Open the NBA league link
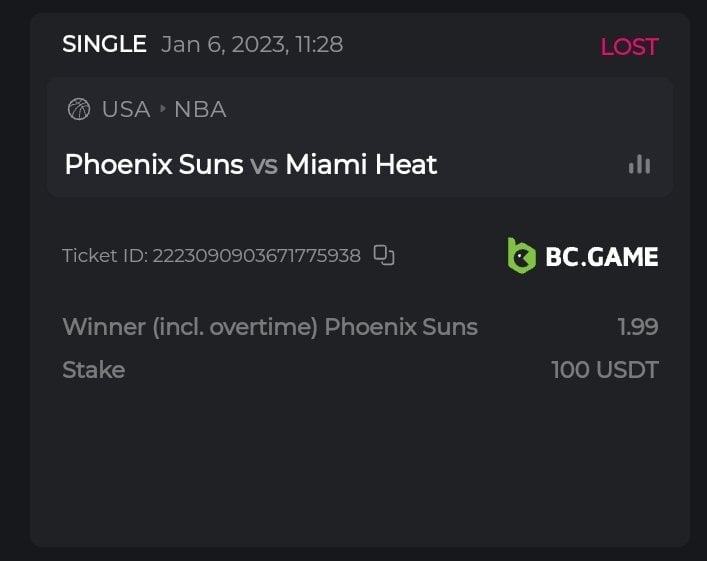The image size is (707, 561). pyautogui.click(x=200, y=109)
